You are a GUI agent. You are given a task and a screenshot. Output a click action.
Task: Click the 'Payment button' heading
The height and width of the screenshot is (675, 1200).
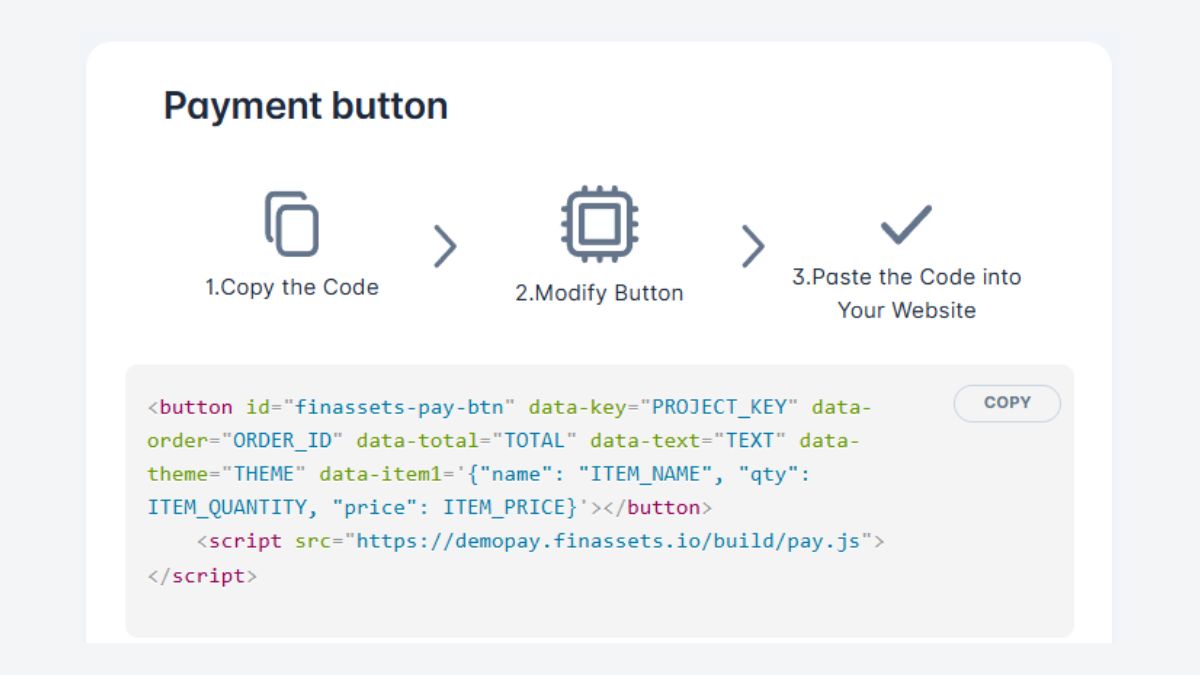(306, 104)
